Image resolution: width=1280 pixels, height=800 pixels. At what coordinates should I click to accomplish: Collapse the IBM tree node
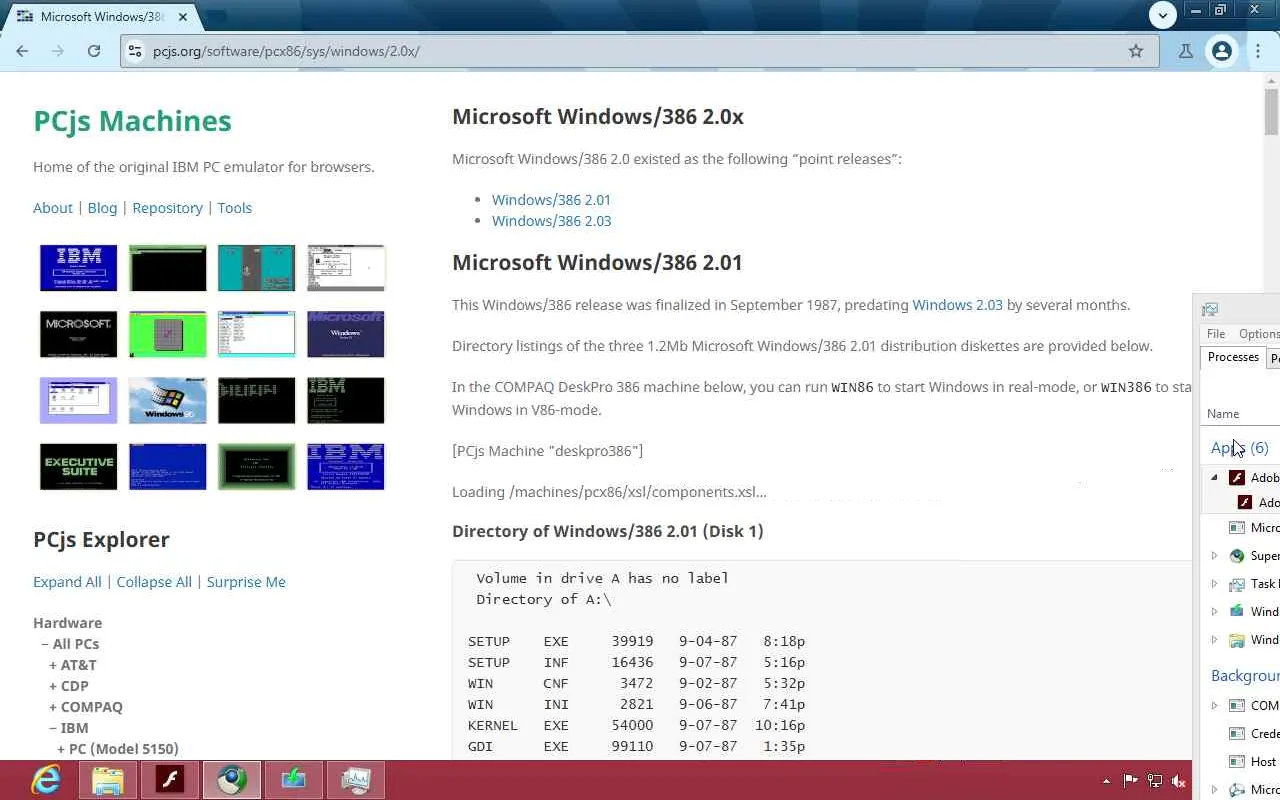53,728
